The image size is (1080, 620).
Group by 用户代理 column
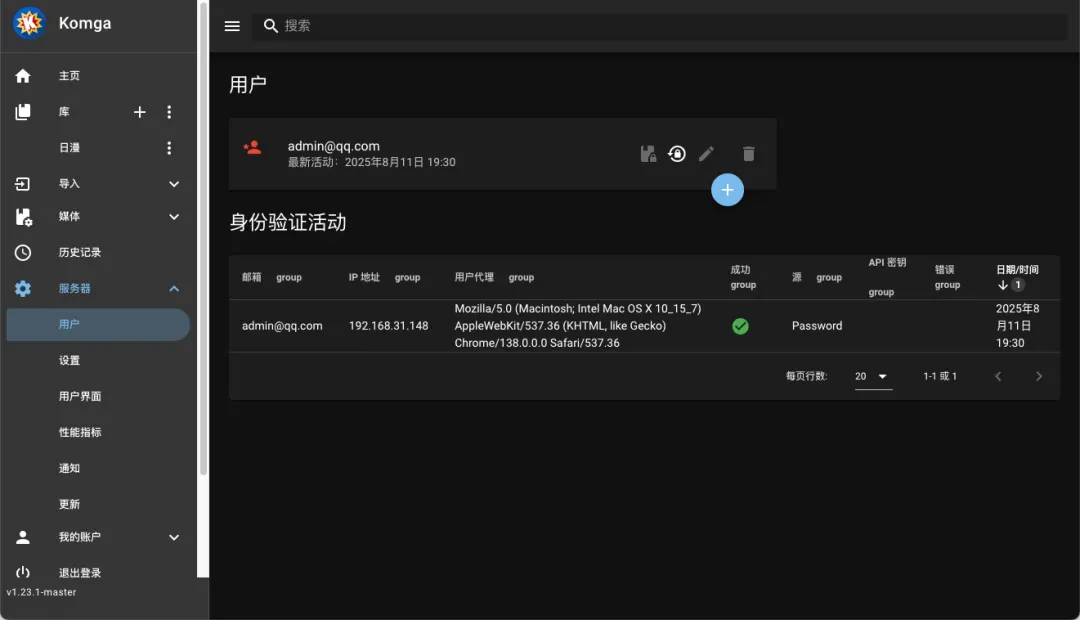521,277
